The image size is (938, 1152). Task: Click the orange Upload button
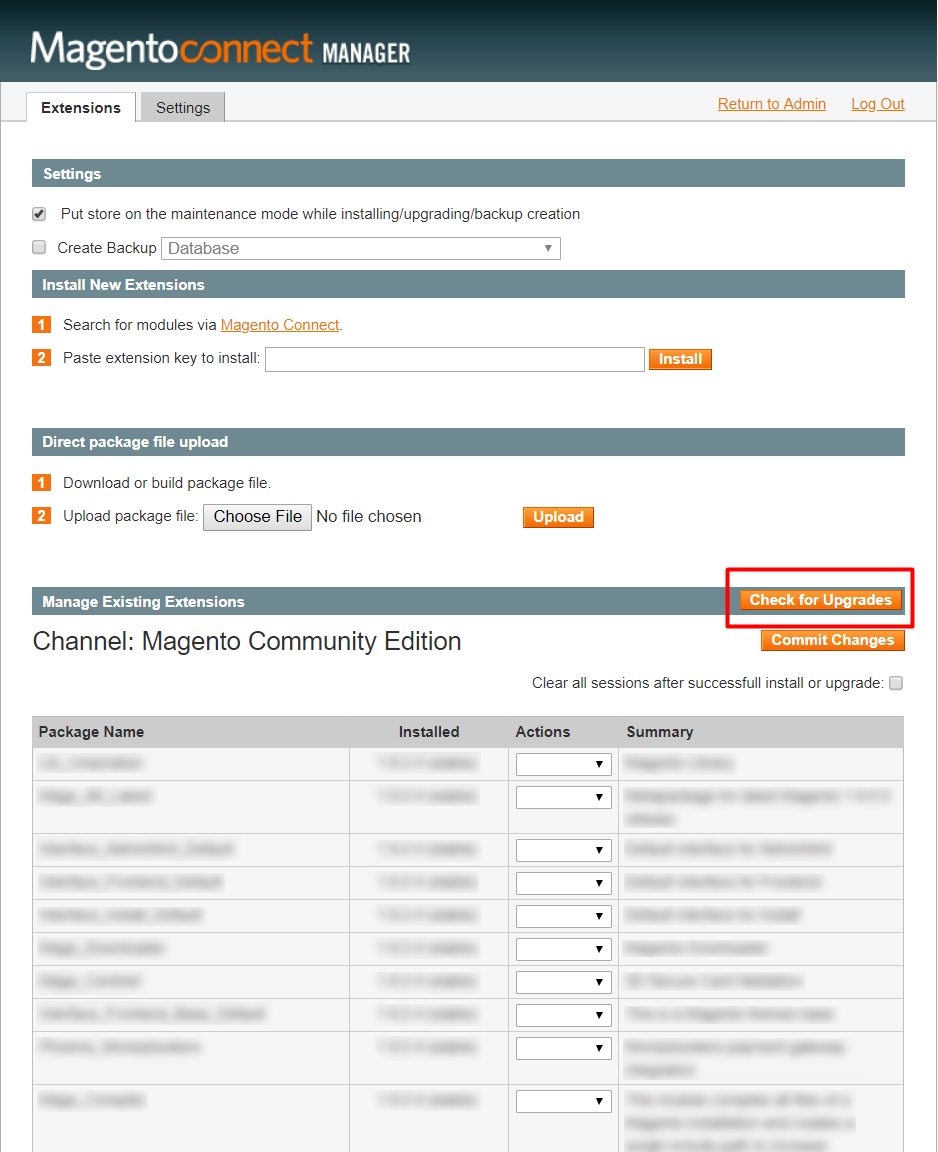point(558,517)
